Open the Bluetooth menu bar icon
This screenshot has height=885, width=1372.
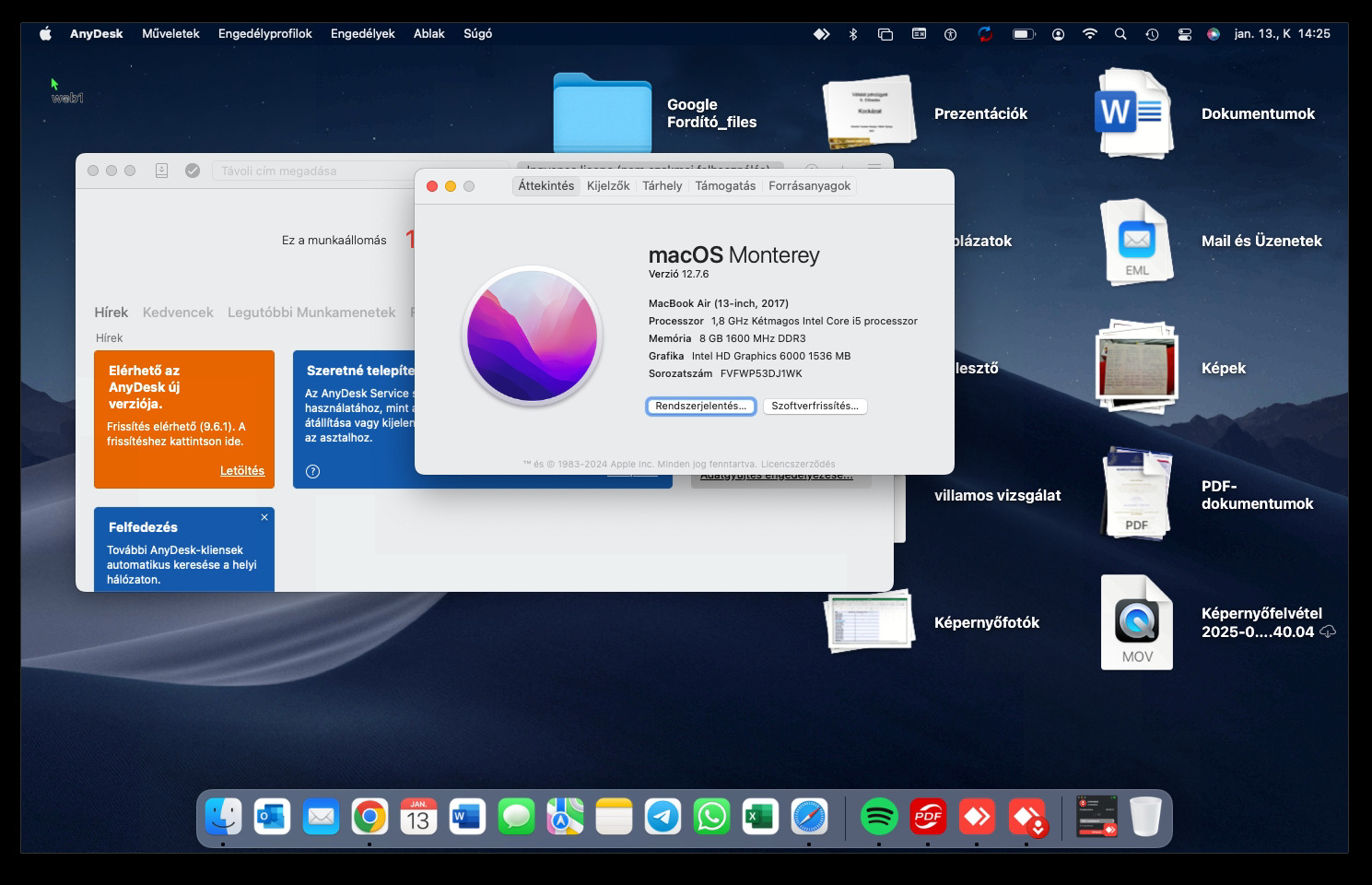853,34
